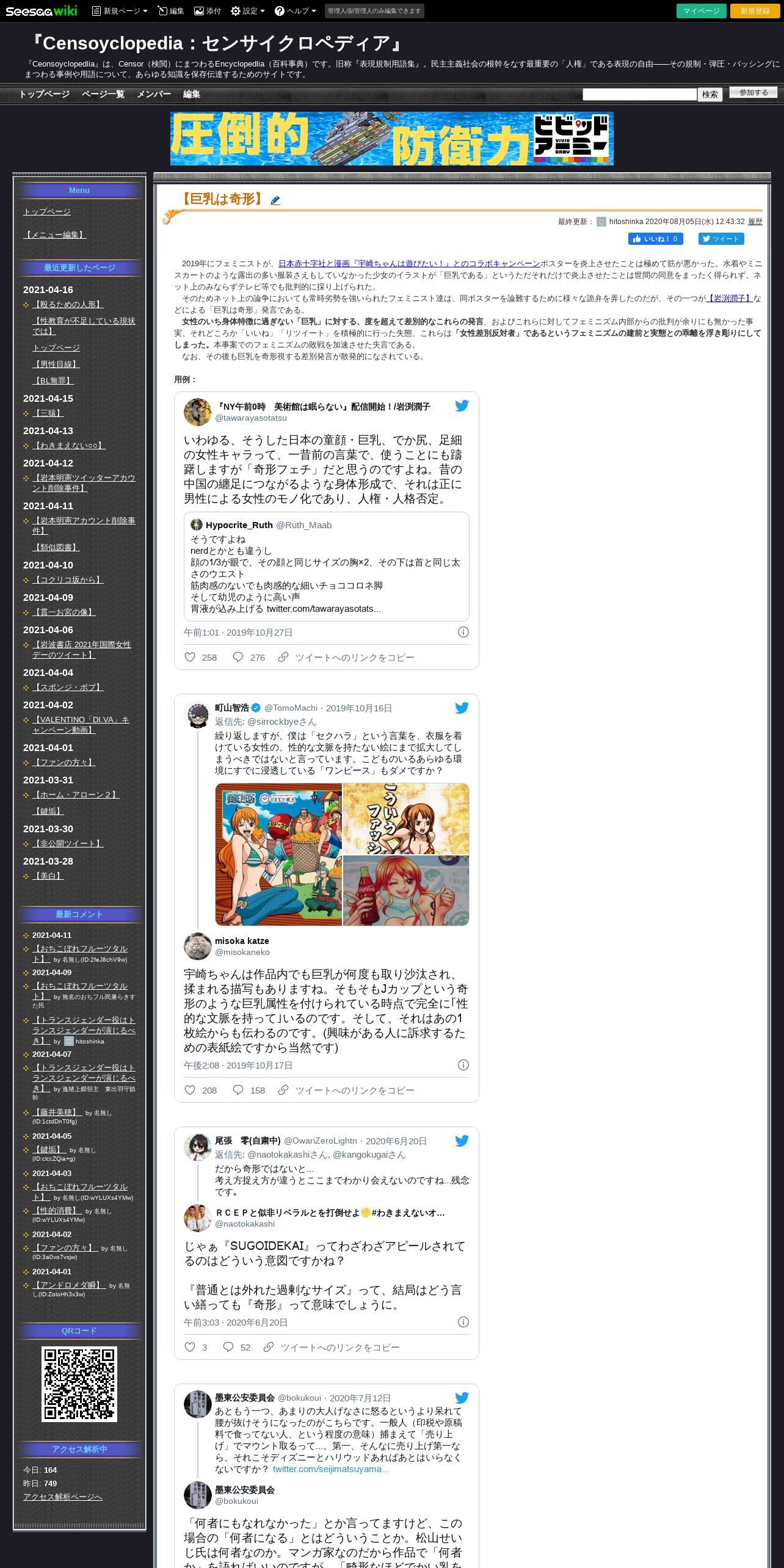Click the heart icon with 208 likes
The height and width of the screenshot is (1568, 784).
click(190, 1090)
